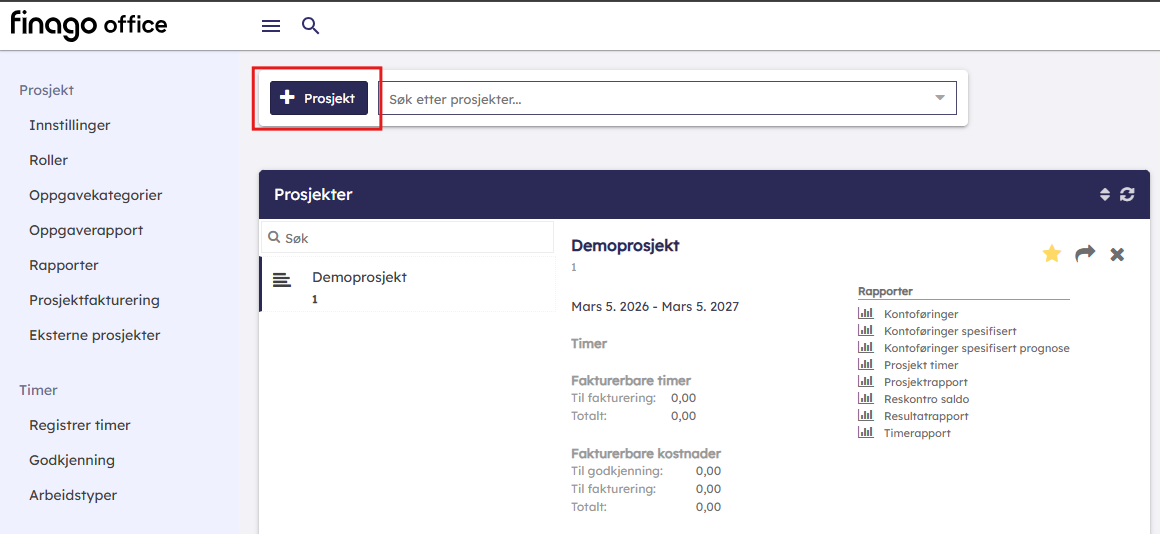The image size is (1160, 534).
Task: Click the Finago Office logo
Action: [x=89, y=25]
